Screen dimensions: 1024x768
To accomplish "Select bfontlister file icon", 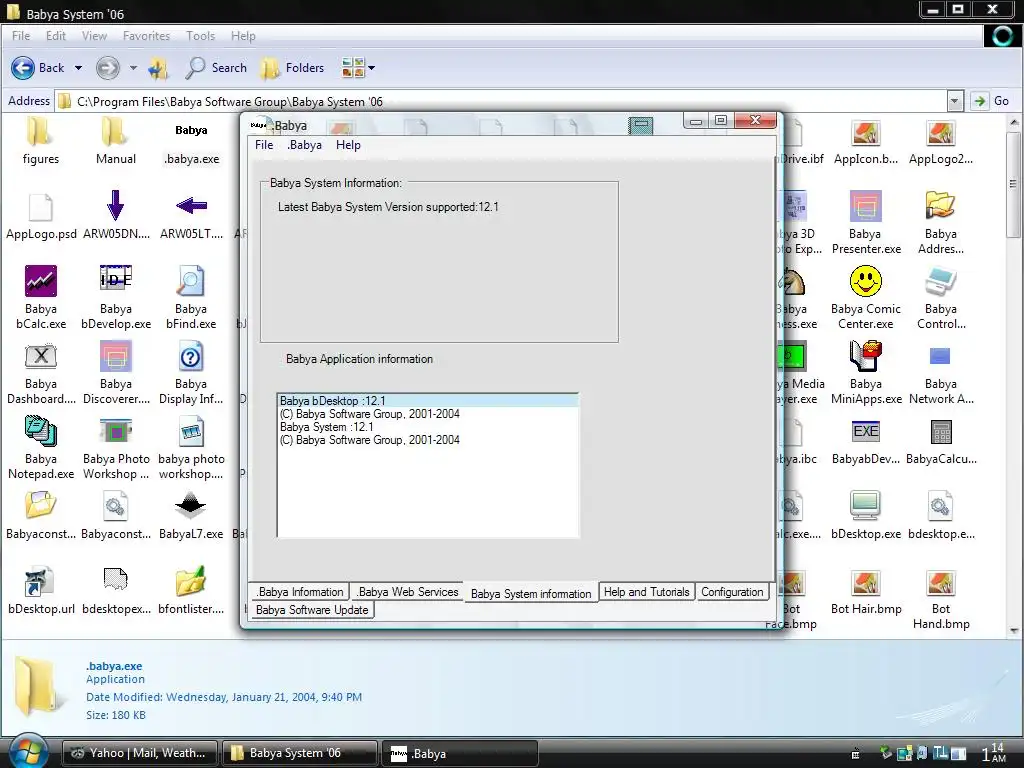I will 191,591.
